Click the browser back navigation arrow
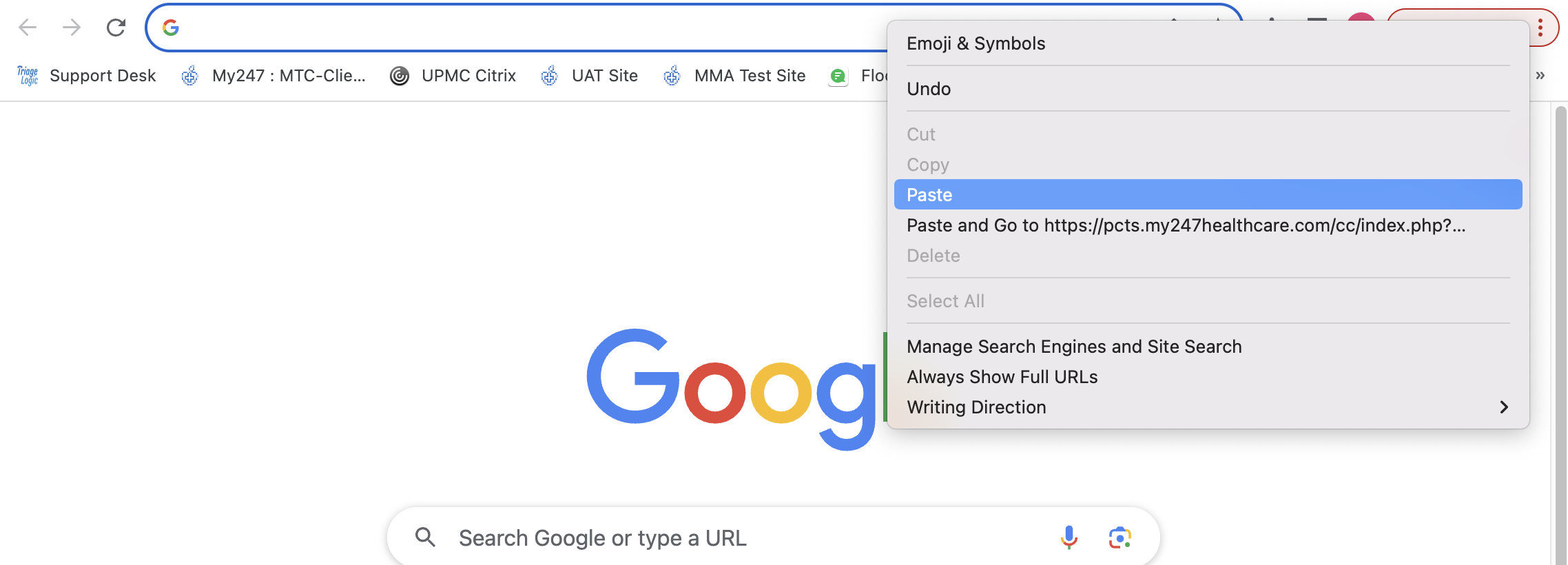1568x565 pixels. 28,28
